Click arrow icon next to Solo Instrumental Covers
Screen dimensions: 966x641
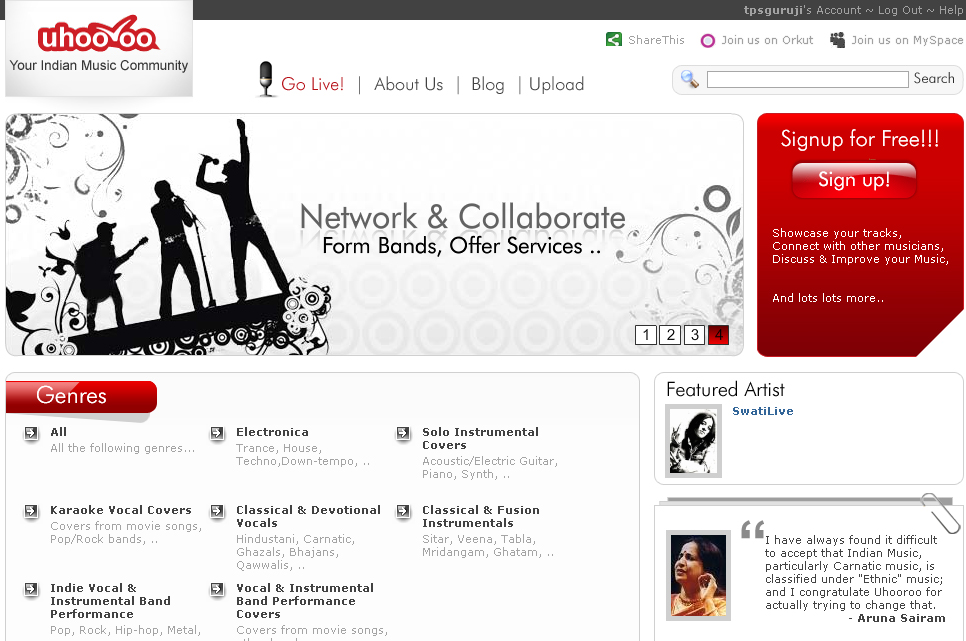[403, 433]
